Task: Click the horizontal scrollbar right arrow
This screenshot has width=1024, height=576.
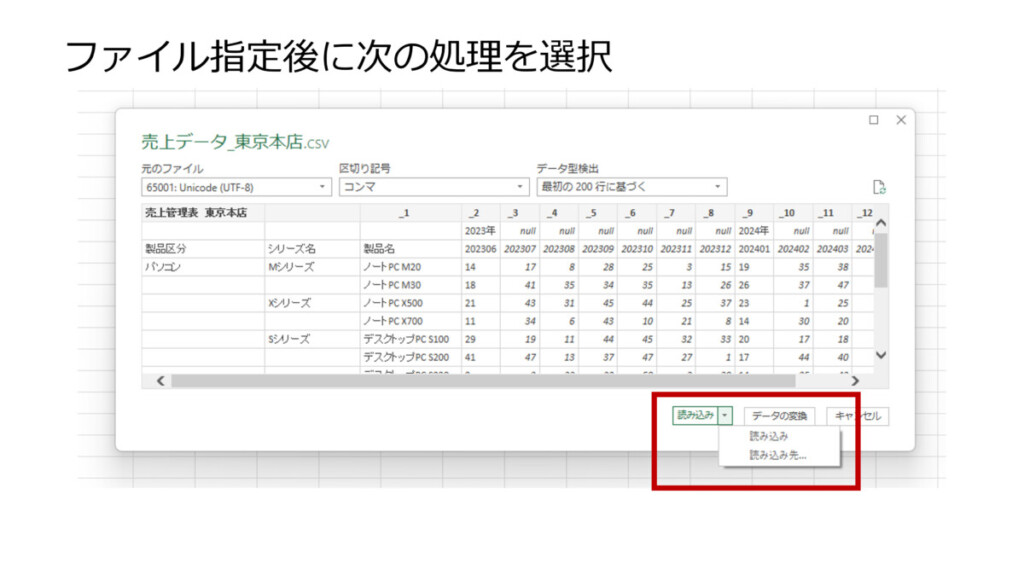Action: click(854, 381)
